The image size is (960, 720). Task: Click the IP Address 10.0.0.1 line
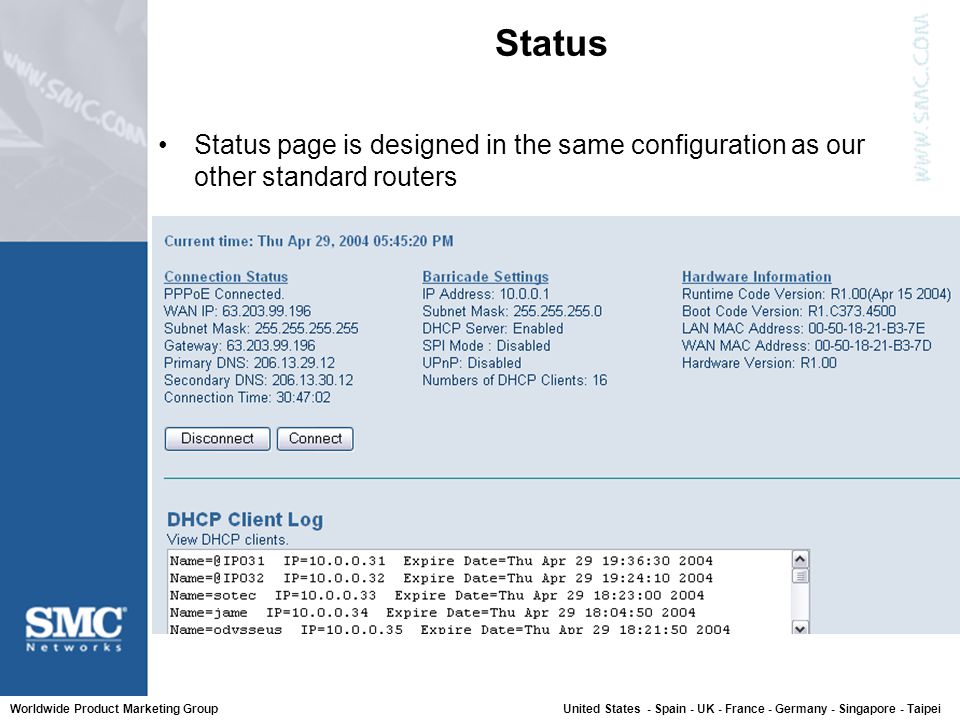pos(486,294)
